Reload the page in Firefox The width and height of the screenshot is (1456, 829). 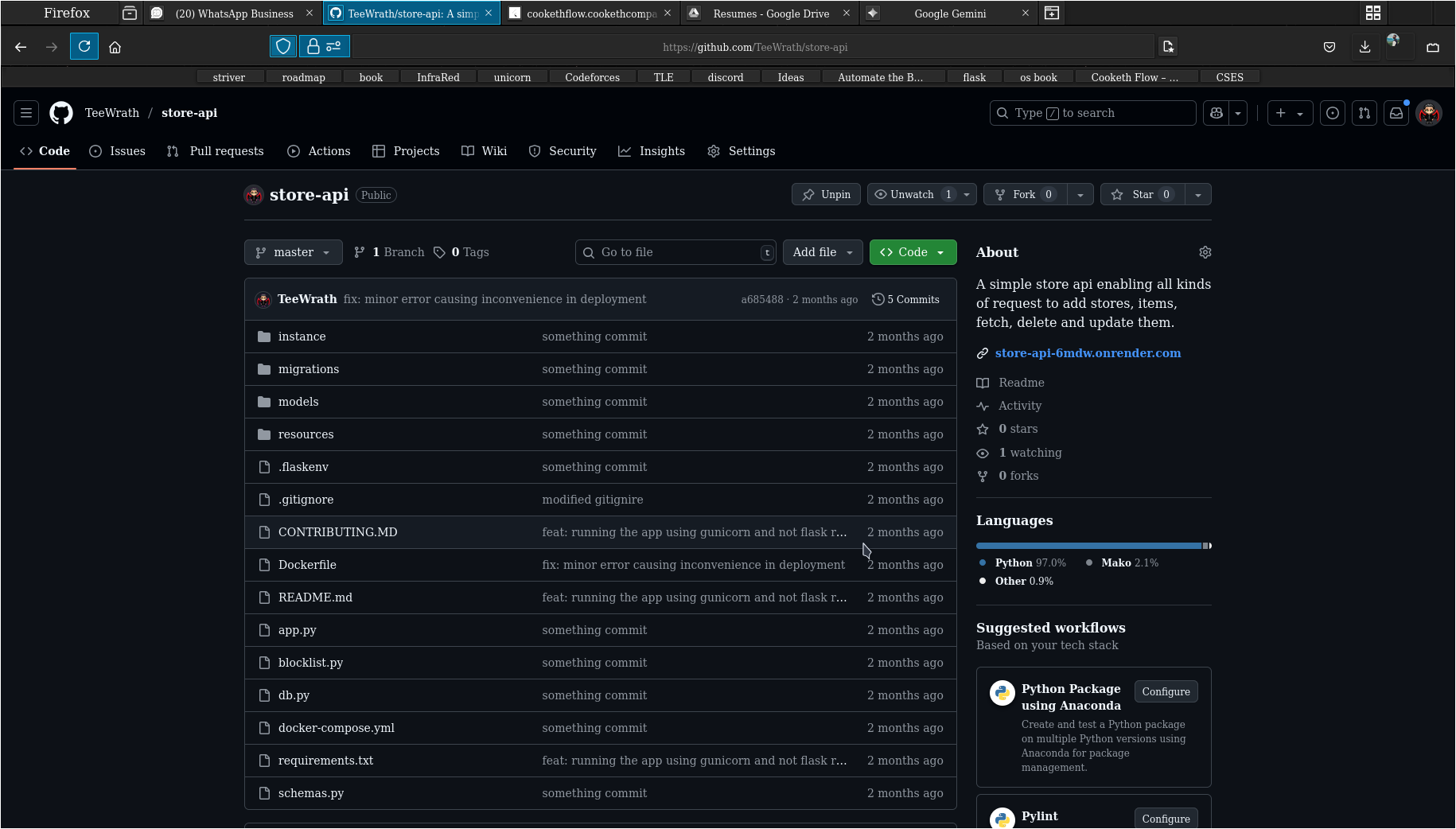click(x=84, y=47)
